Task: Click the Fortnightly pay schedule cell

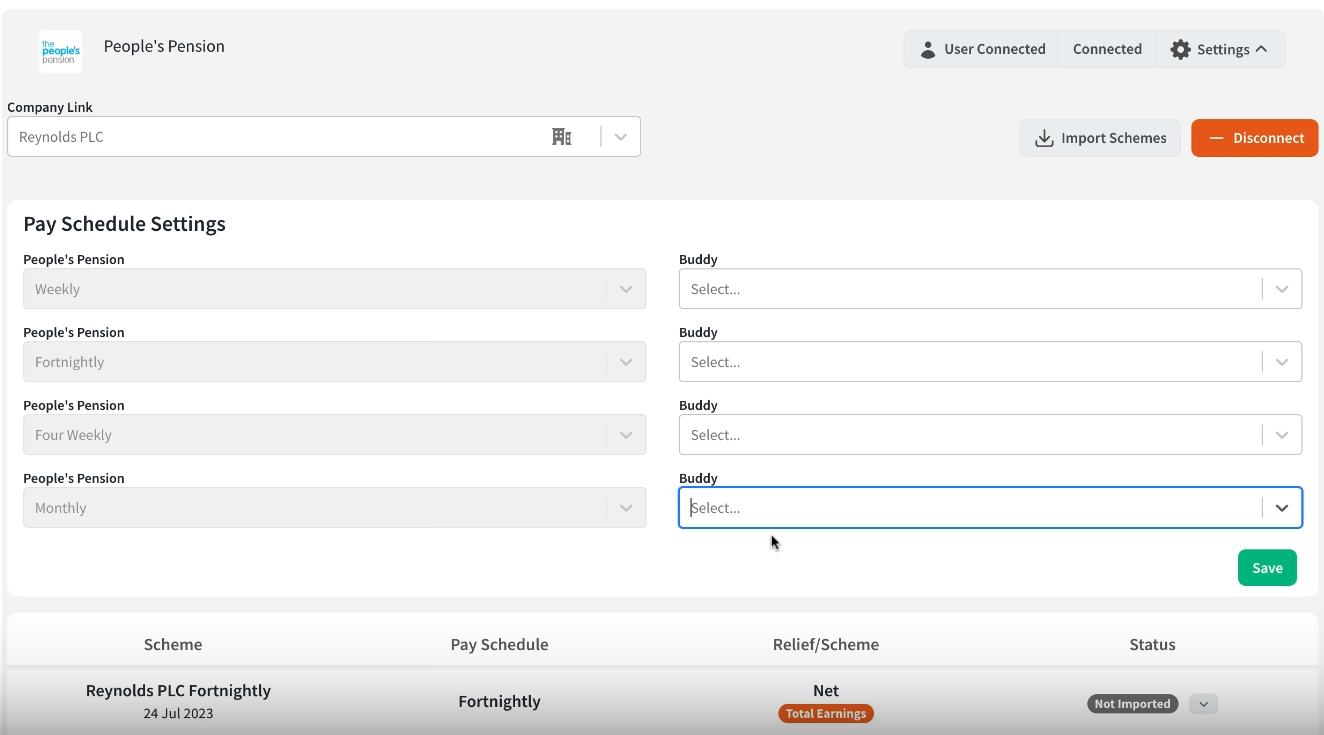Action: (x=499, y=702)
